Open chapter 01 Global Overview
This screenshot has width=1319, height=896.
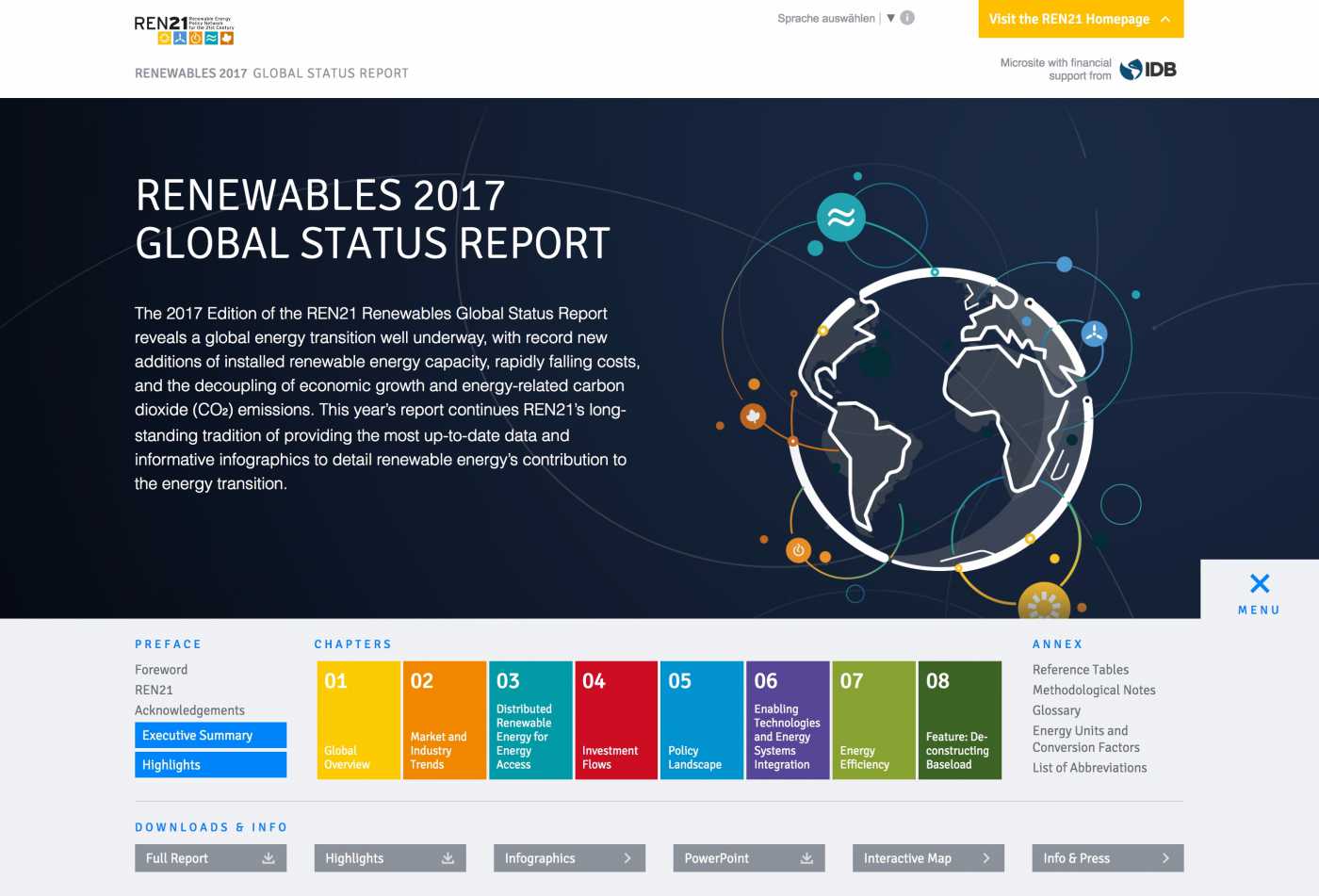coord(359,720)
